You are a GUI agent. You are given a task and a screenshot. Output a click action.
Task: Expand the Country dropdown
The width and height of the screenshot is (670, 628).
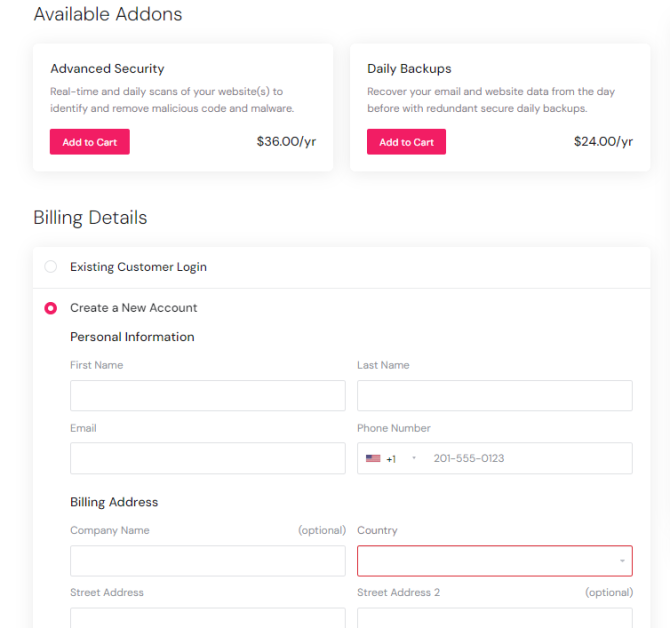495,561
